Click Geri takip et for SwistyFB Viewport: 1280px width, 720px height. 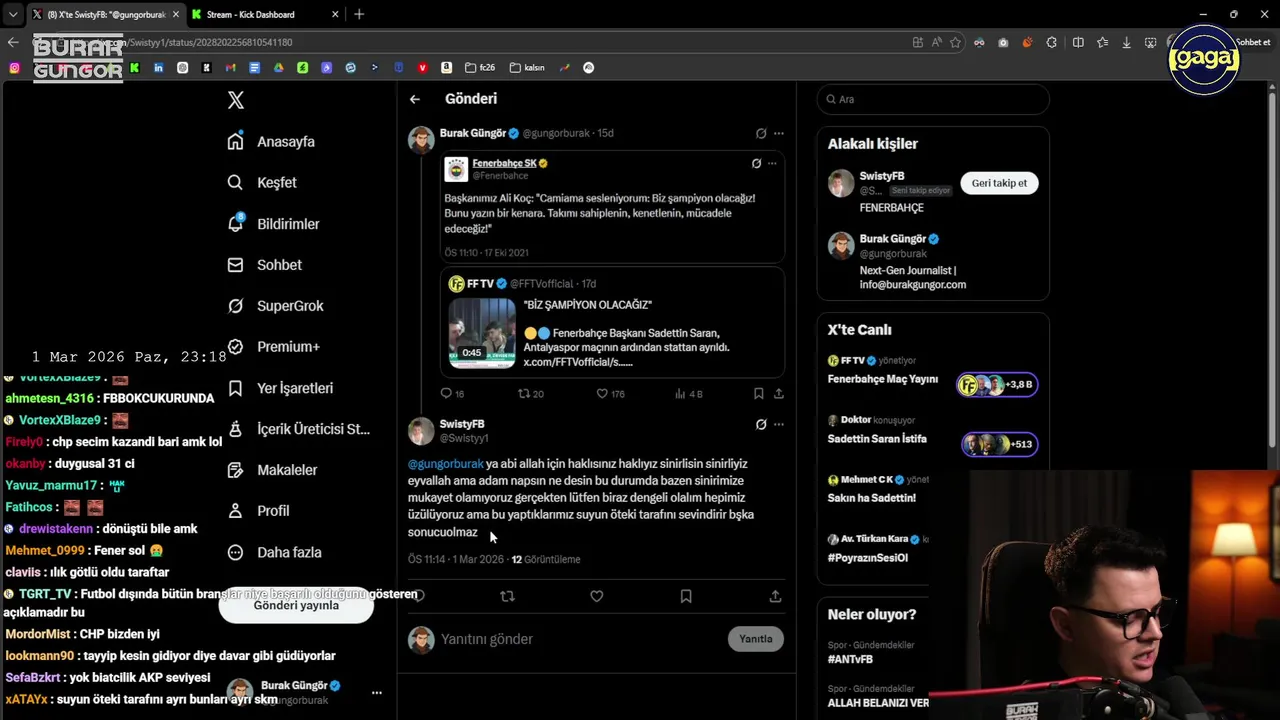pos(999,183)
